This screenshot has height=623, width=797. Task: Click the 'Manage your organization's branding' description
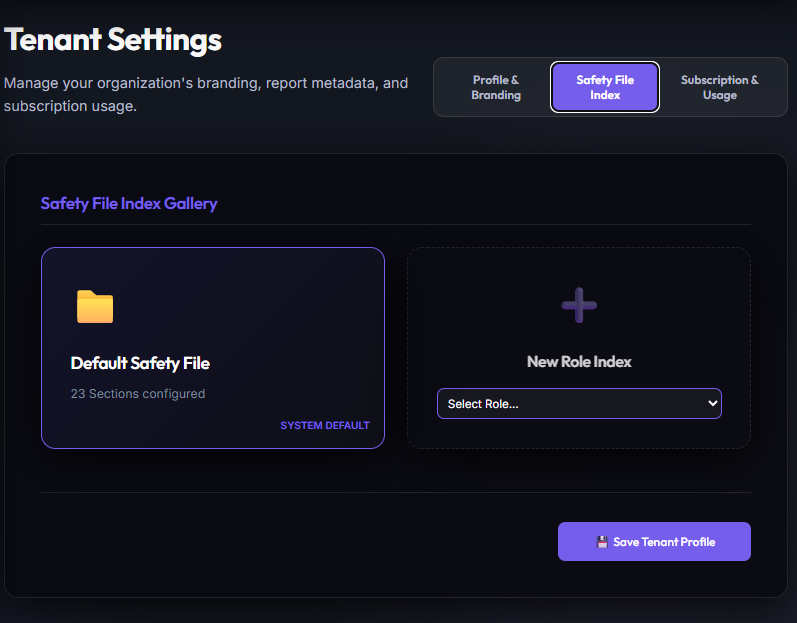pos(206,95)
